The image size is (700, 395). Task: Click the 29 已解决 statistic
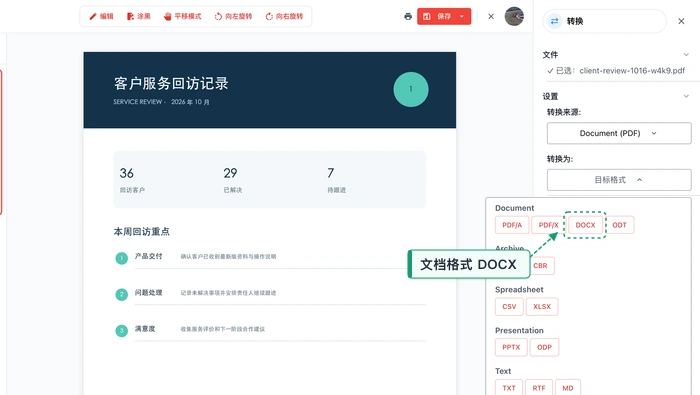pos(233,180)
